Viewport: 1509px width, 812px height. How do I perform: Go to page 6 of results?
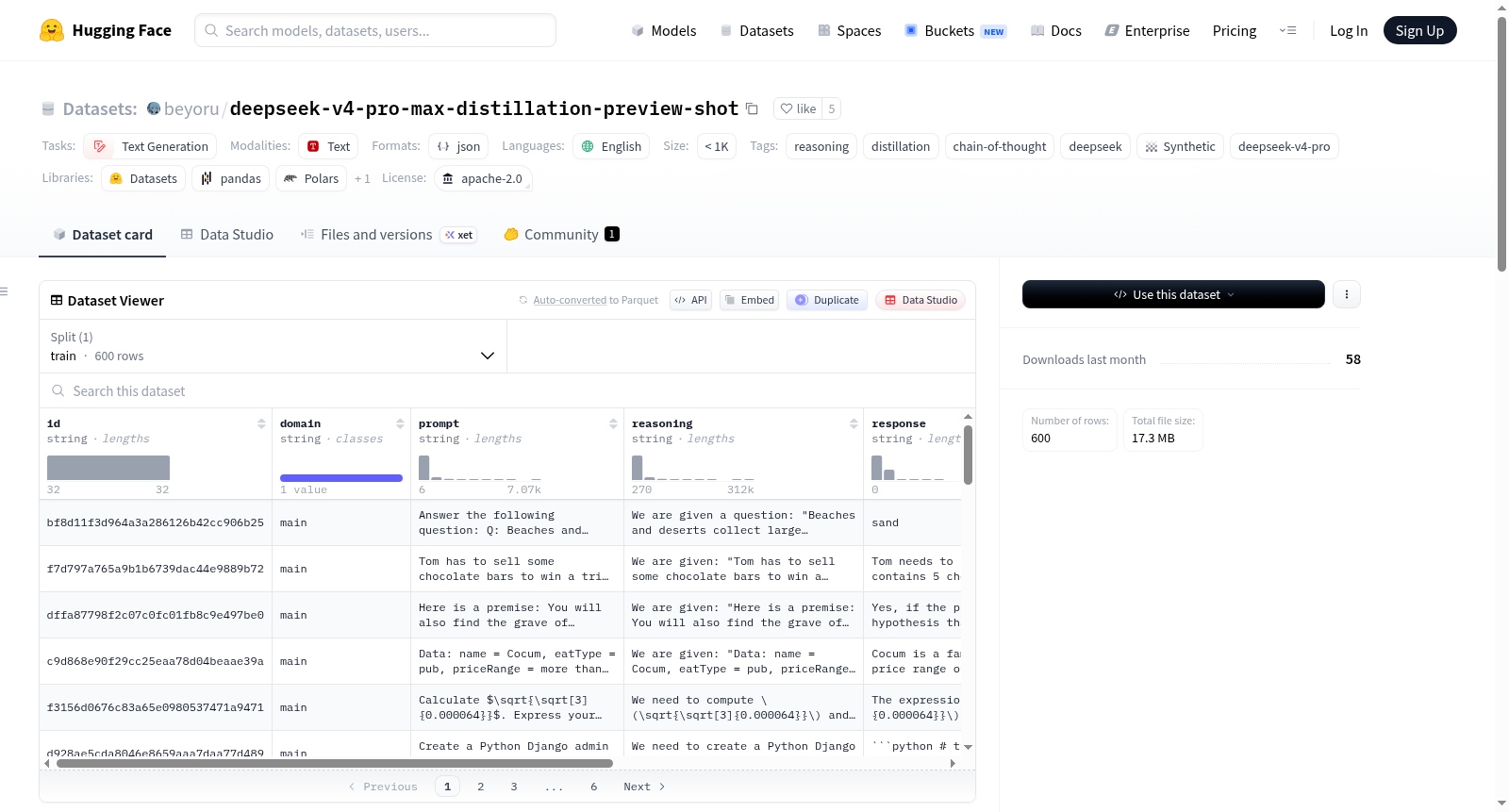594,787
